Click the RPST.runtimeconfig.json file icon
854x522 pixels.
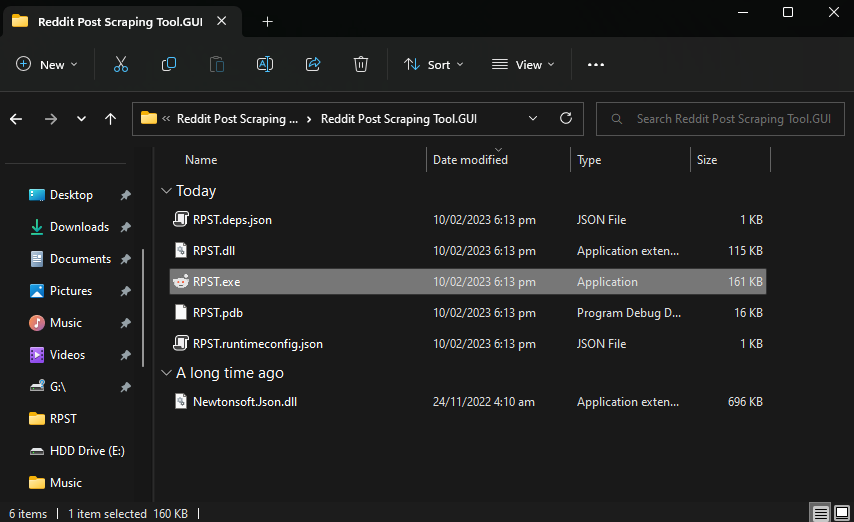tap(181, 344)
